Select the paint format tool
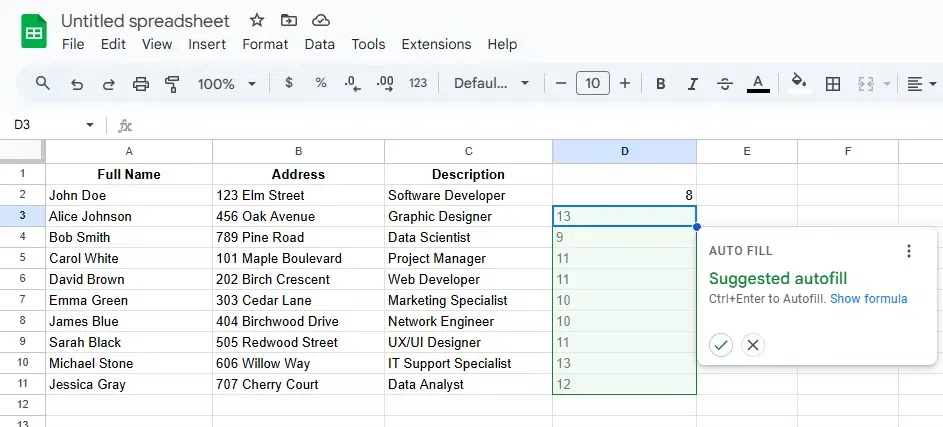Screen dimensions: 943x427 coord(171,84)
